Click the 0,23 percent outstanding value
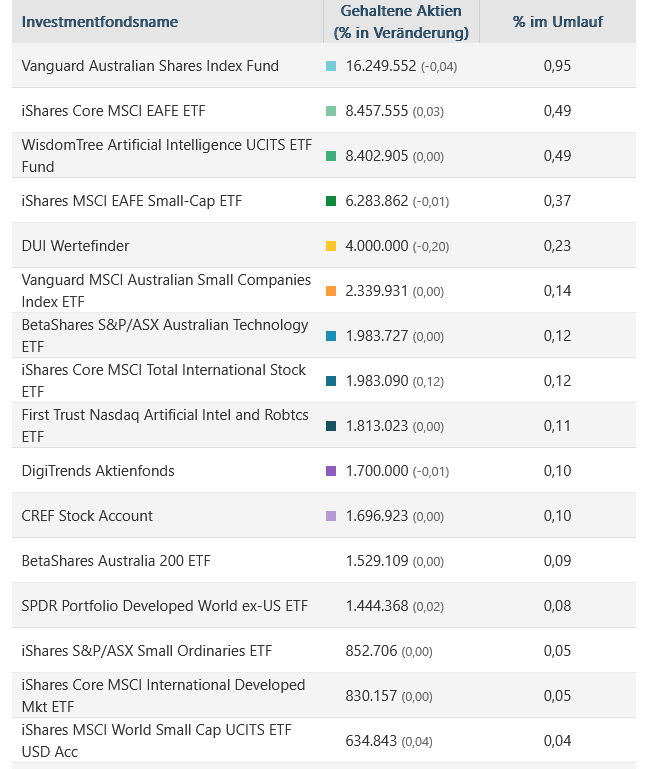 point(557,246)
